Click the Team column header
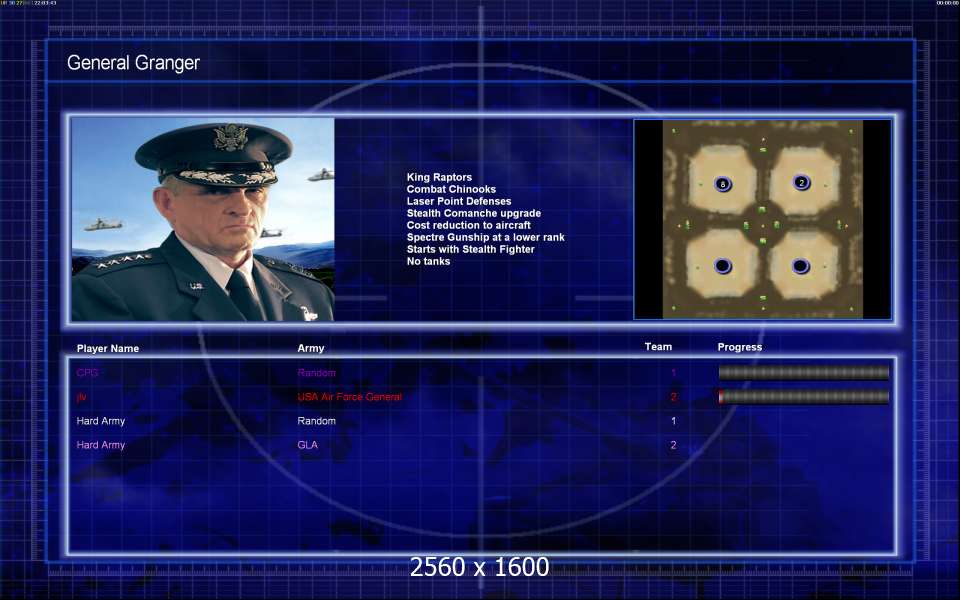960x600 pixels. click(658, 347)
